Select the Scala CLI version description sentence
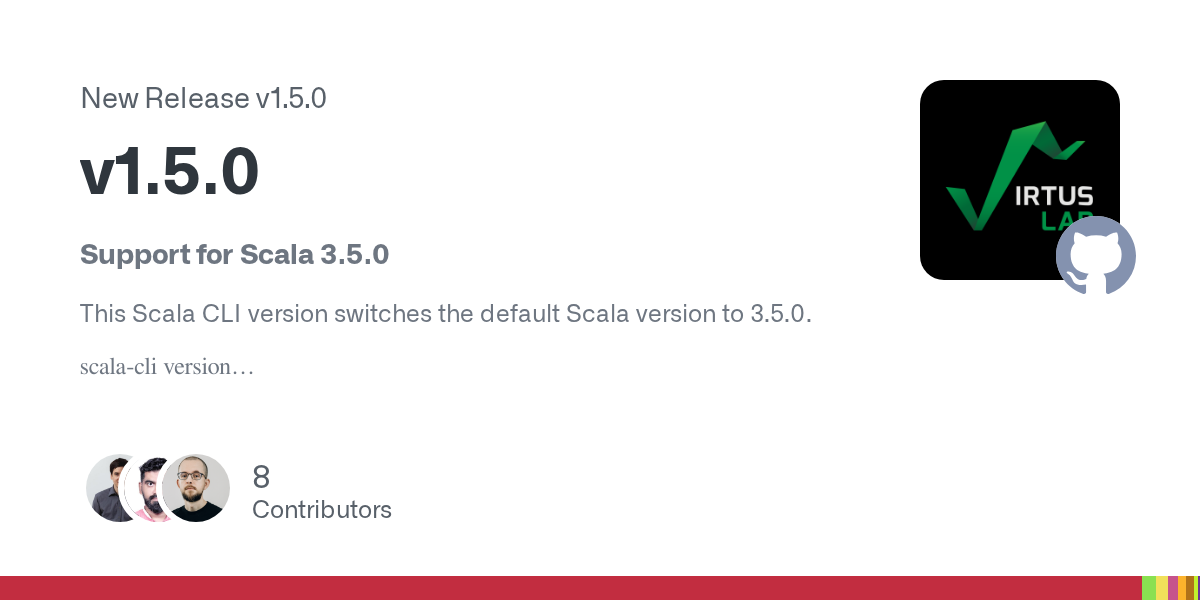Screen dimensions: 1200x600 (445, 314)
